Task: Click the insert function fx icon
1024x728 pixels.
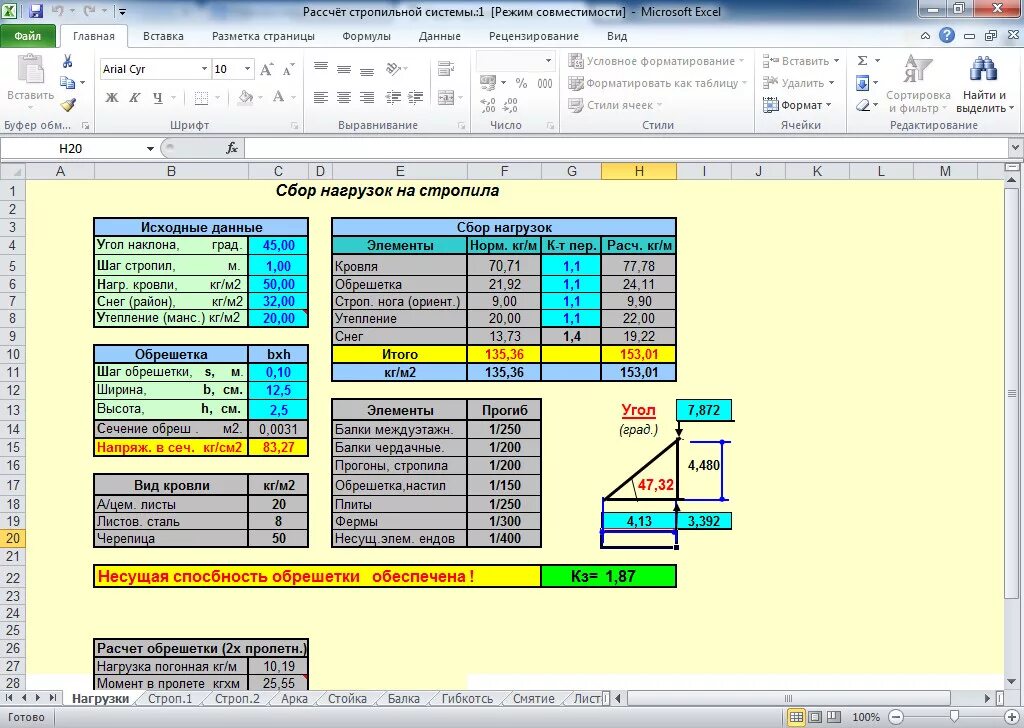Action: point(232,148)
